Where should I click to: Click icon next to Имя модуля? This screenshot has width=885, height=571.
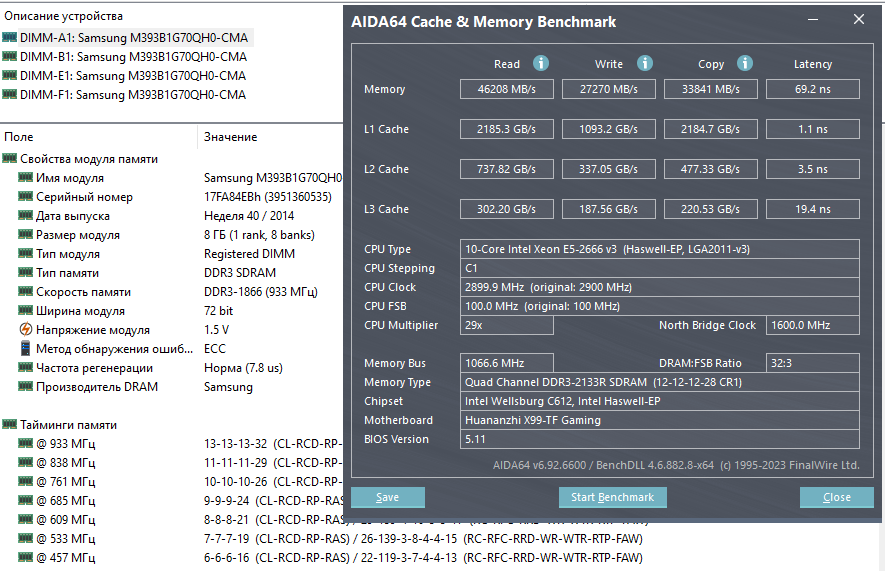coord(25,178)
